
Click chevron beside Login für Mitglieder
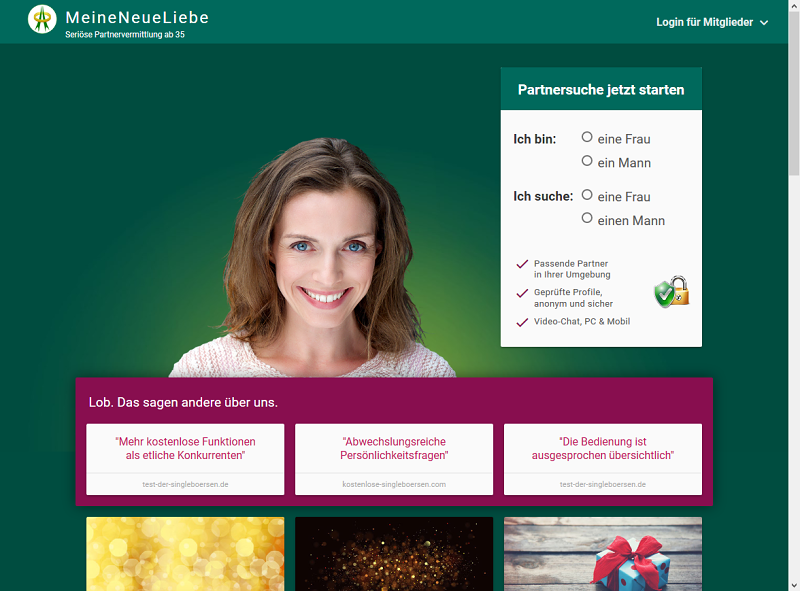[764, 23]
